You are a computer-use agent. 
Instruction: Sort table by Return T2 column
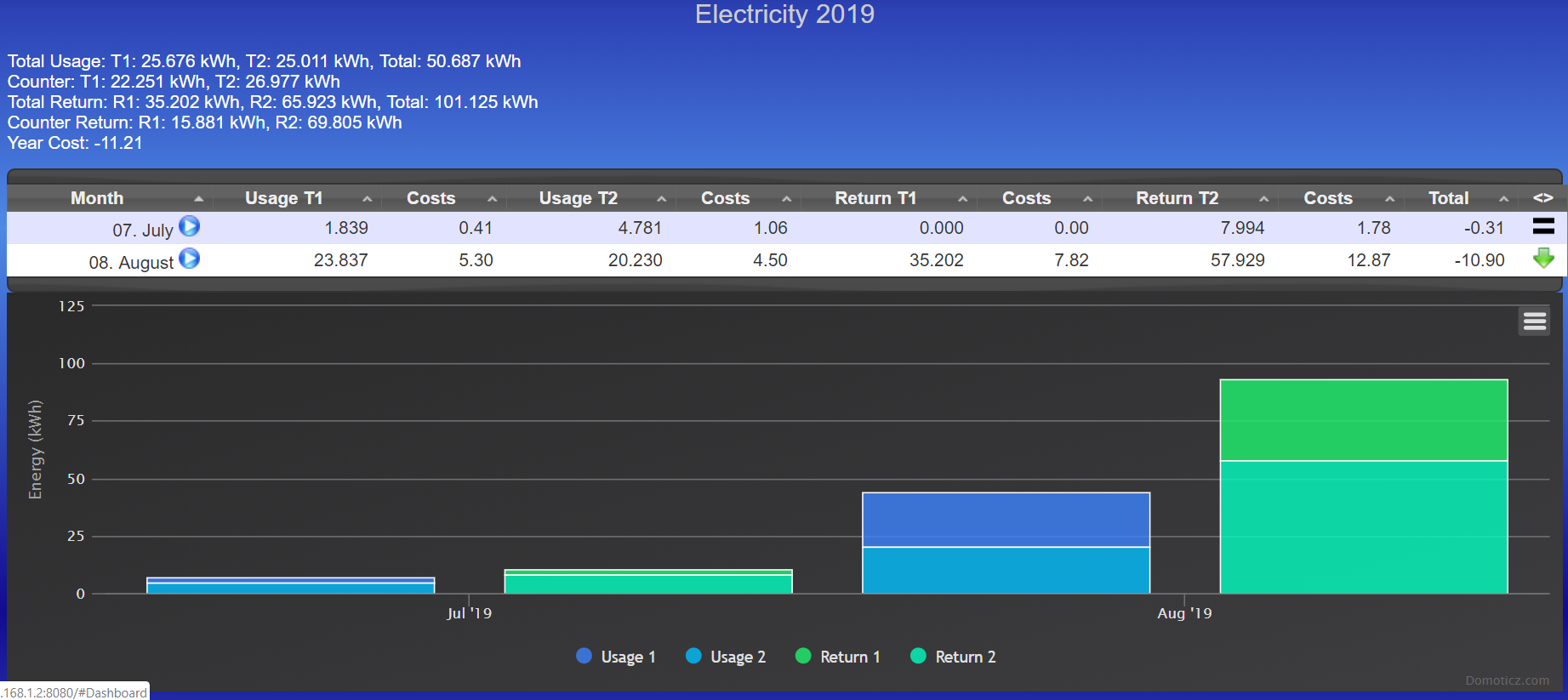1177,198
